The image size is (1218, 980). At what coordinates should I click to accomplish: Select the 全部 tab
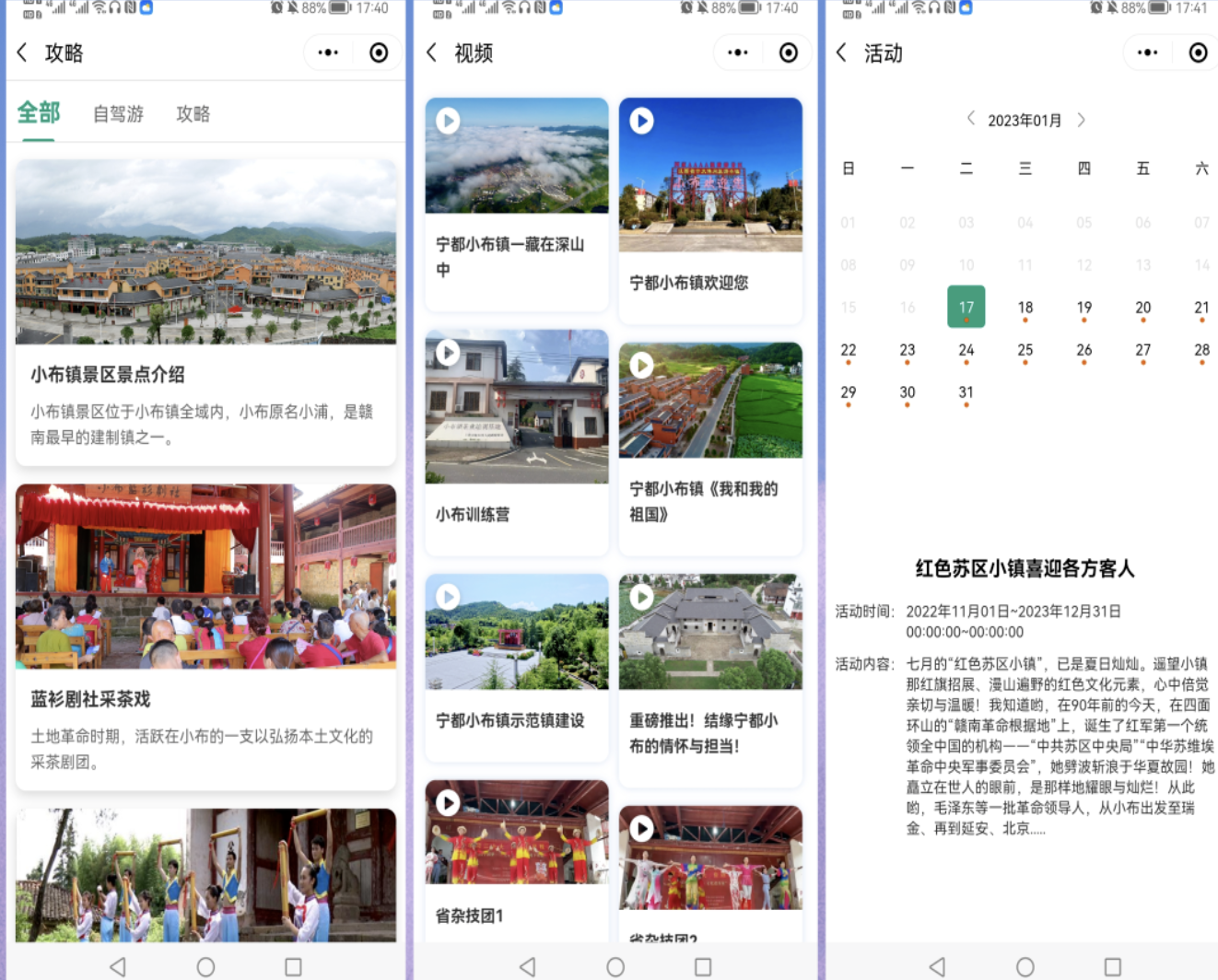click(39, 113)
